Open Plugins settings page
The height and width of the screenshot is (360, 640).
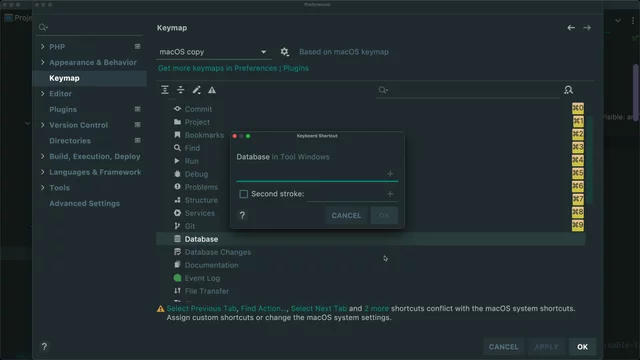point(63,109)
